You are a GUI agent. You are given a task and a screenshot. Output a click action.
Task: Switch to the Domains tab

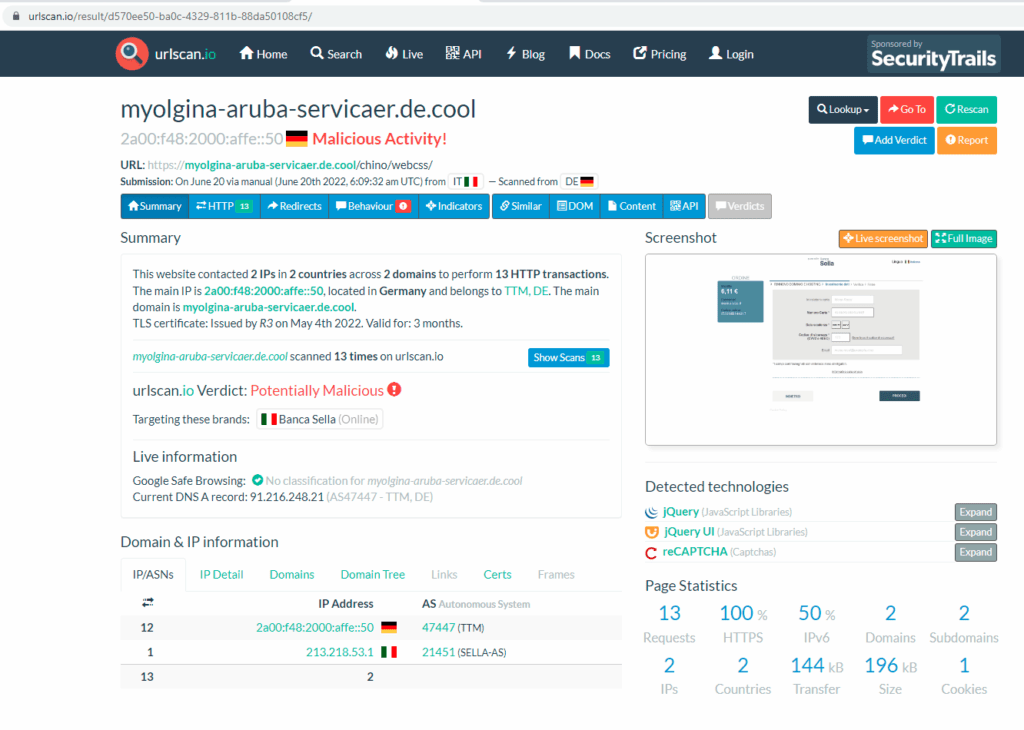pos(292,575)
